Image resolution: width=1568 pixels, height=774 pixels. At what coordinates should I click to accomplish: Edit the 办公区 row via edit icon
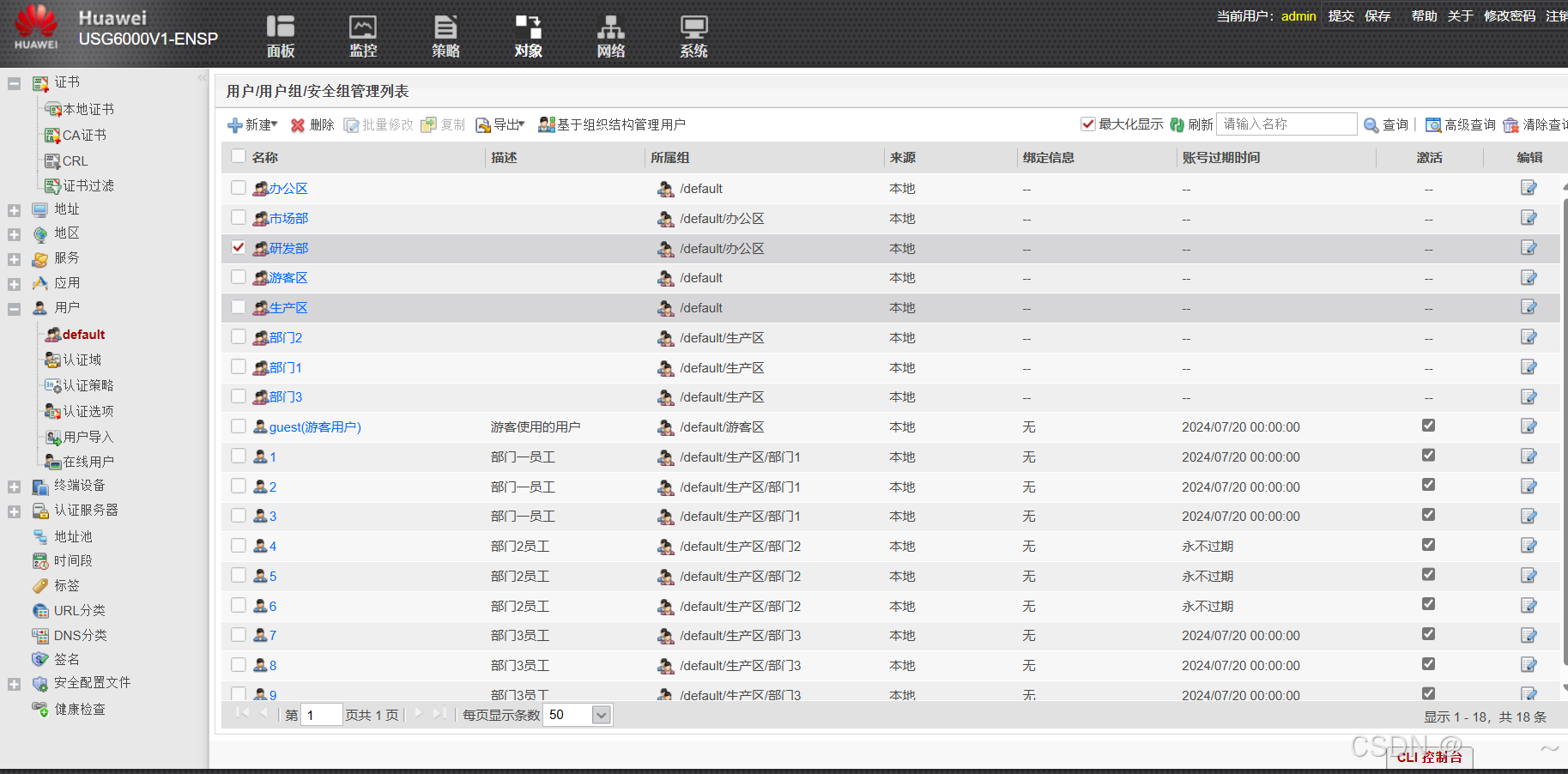pyautogui.click(x=1529, y=188)
